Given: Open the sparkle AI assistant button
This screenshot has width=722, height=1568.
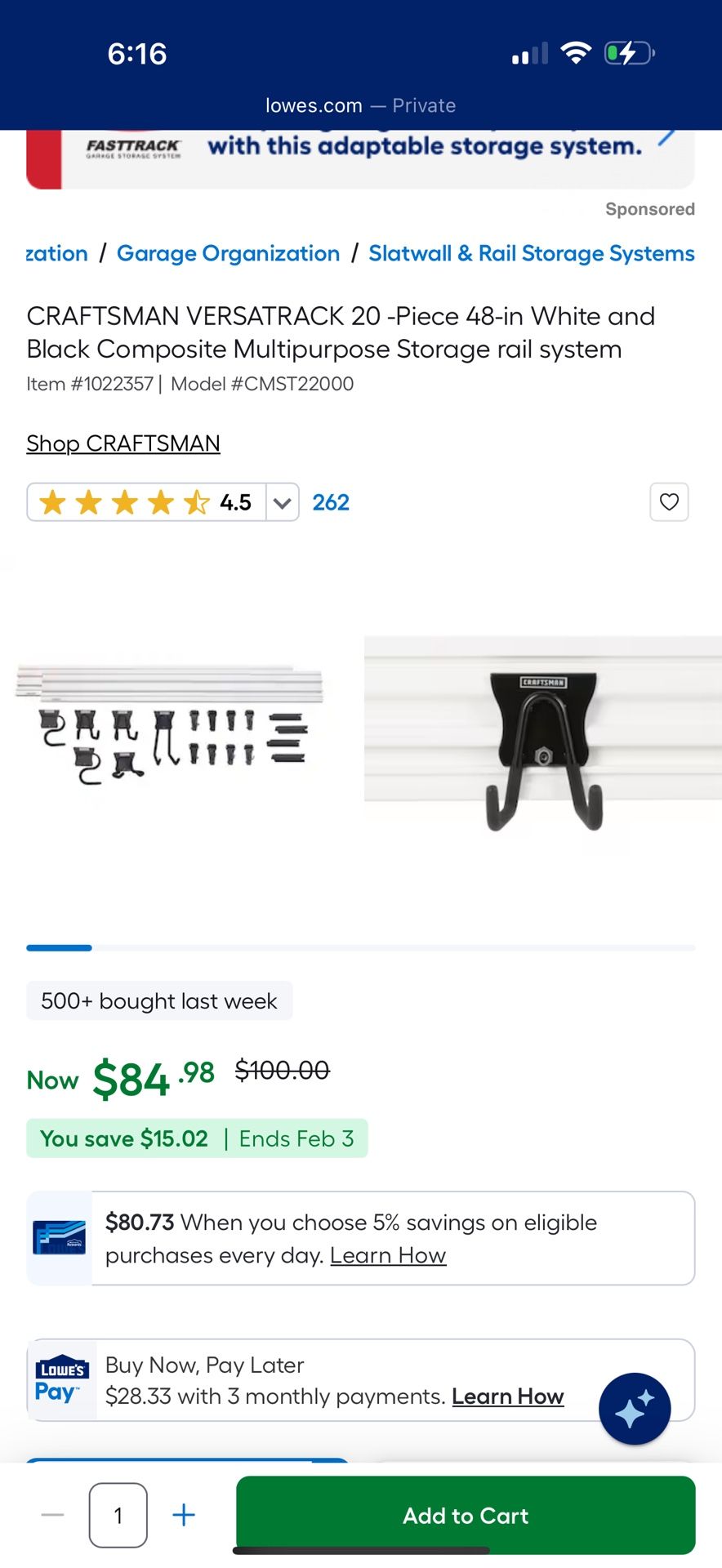Looking at the screenshot, I should pyautogui.click(x=635, y=1409).
